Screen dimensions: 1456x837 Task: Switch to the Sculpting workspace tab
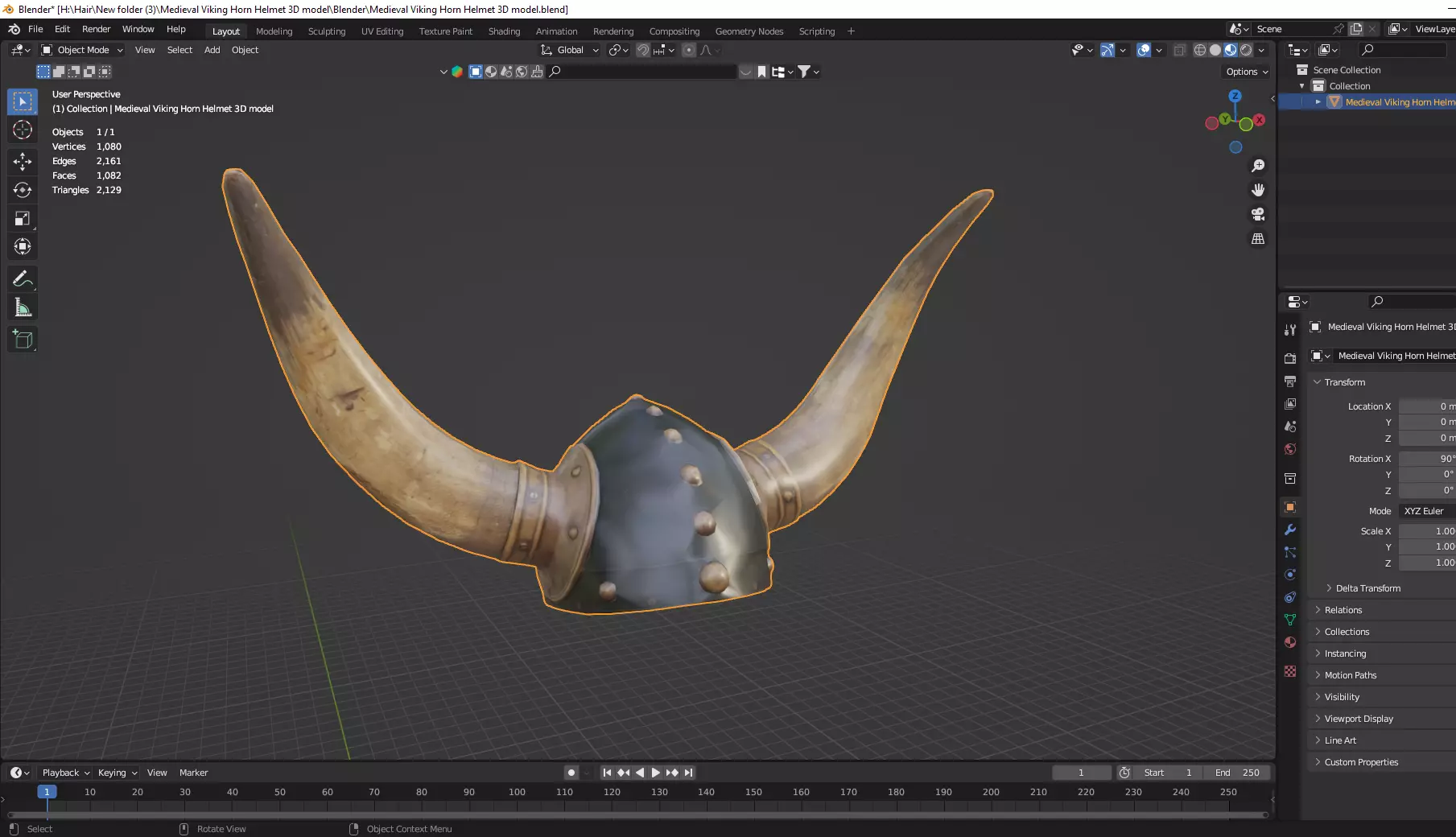tap(327, 31)
